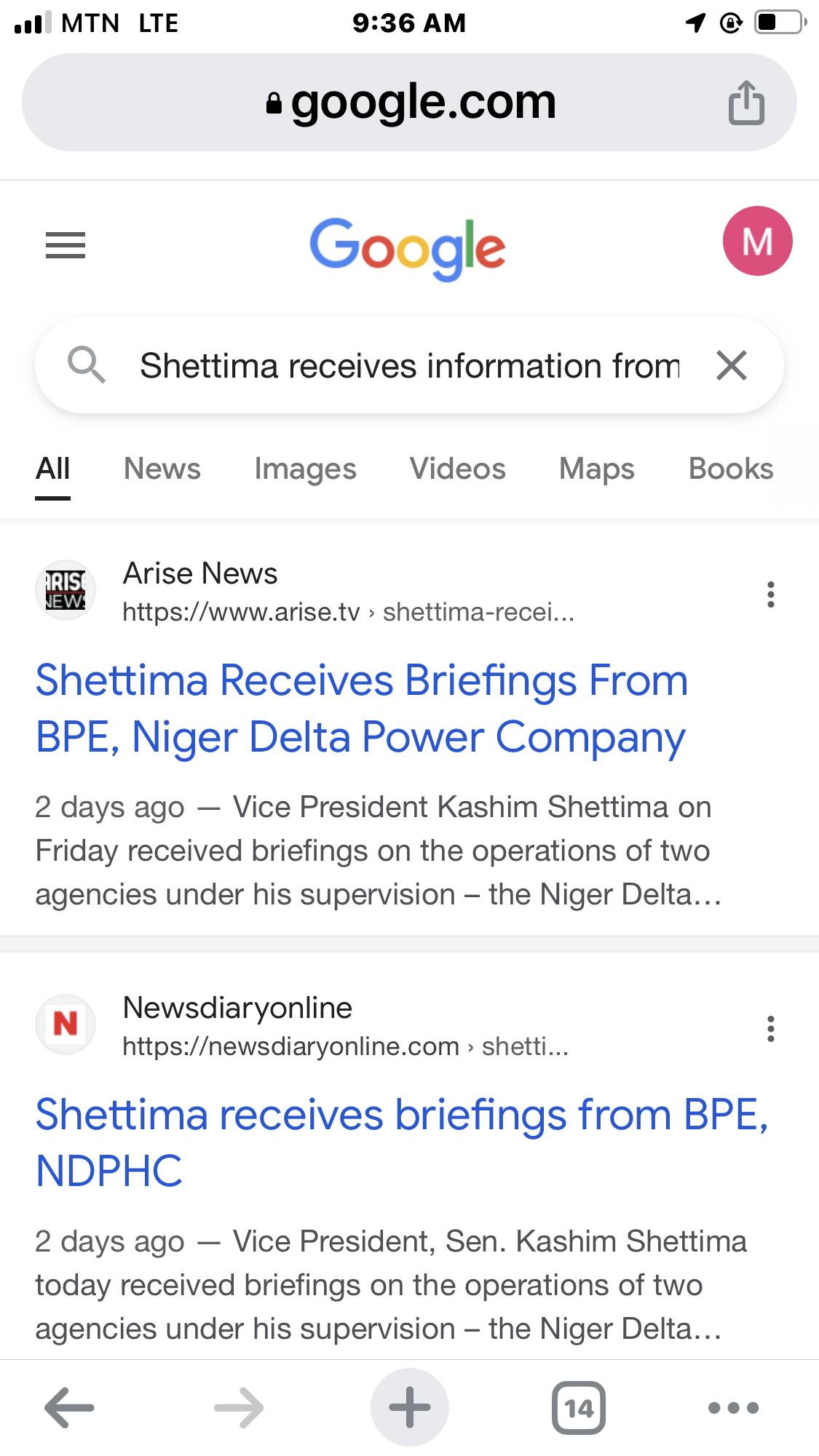Clear the search query with X

click(x=732, y=365)
